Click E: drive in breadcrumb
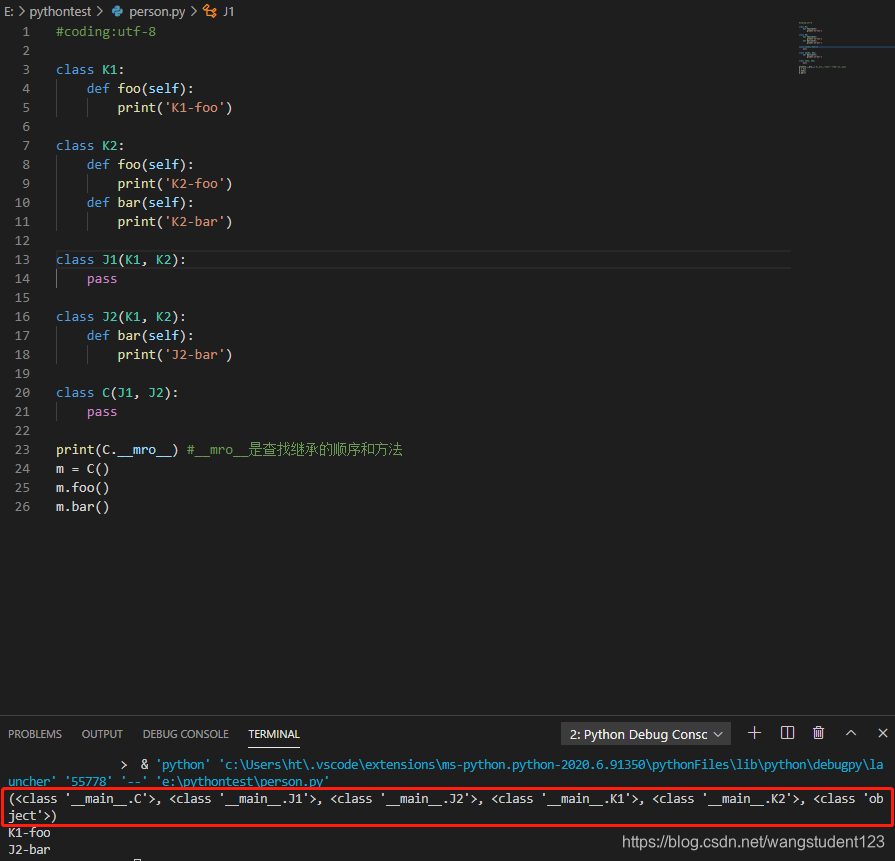Screen dimensions: 895x861 tap(9, 11)
